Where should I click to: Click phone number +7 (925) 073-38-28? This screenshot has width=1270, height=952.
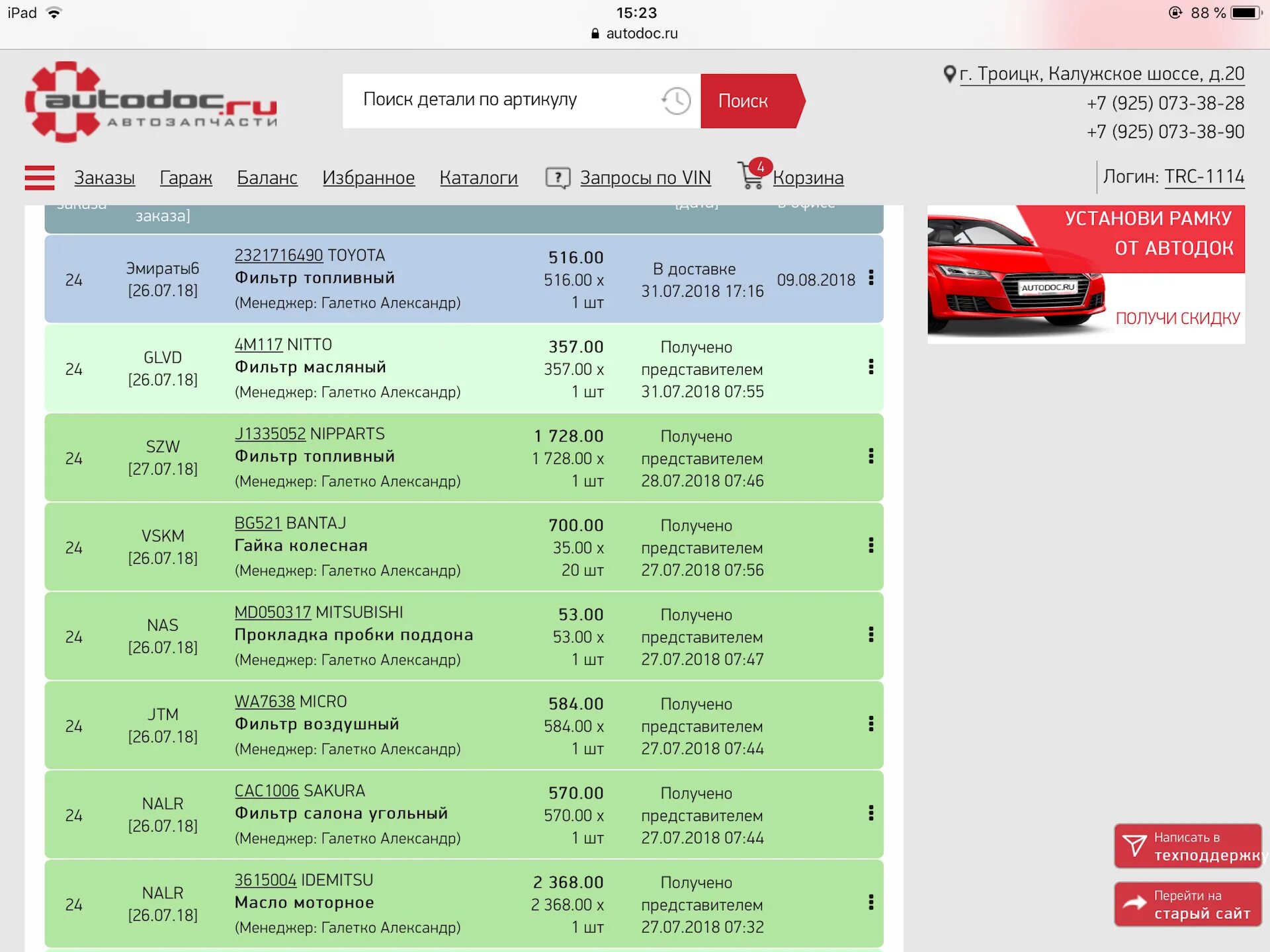[1165, 103]
